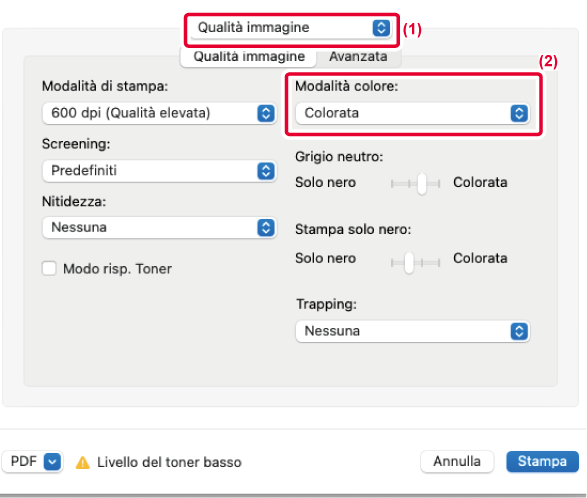Click stepper arrows of Trapping popup
587x498 pixels.
pyautogui.click(x=519, y=331)
